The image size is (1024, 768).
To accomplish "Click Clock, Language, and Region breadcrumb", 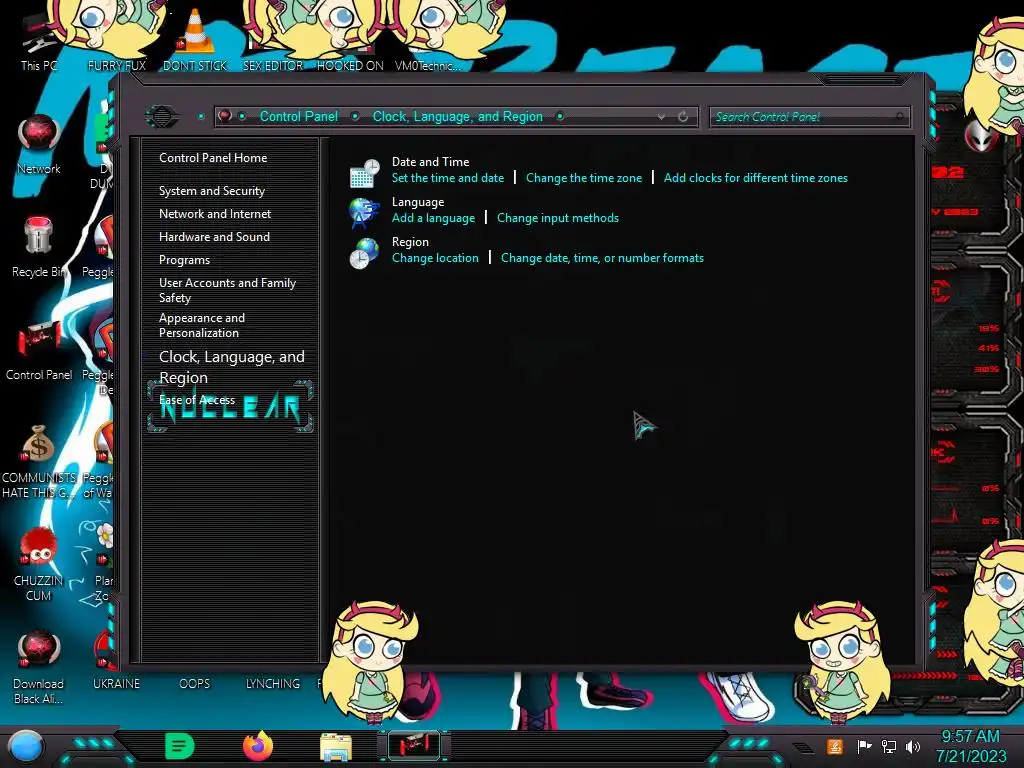I will click(x=457, y=116).
